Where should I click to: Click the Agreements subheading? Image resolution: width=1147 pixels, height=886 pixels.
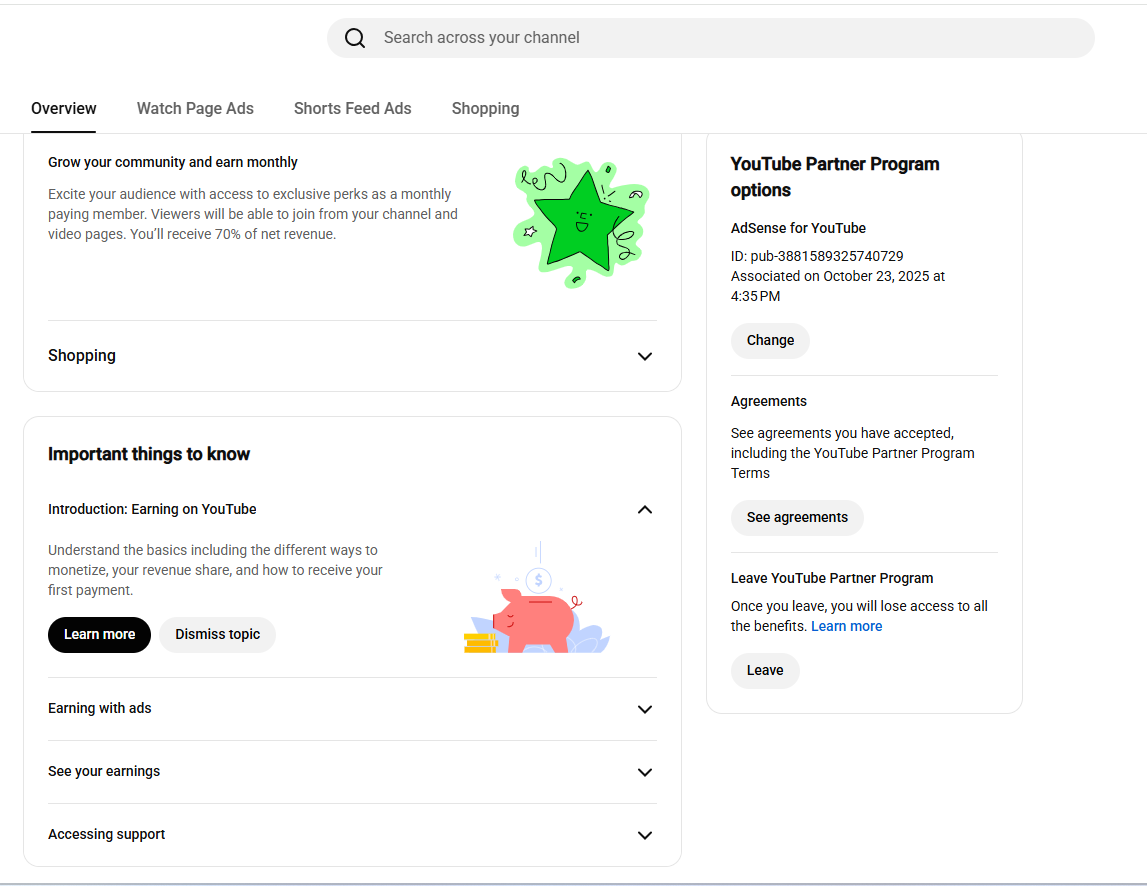click(x=769, y=401)
